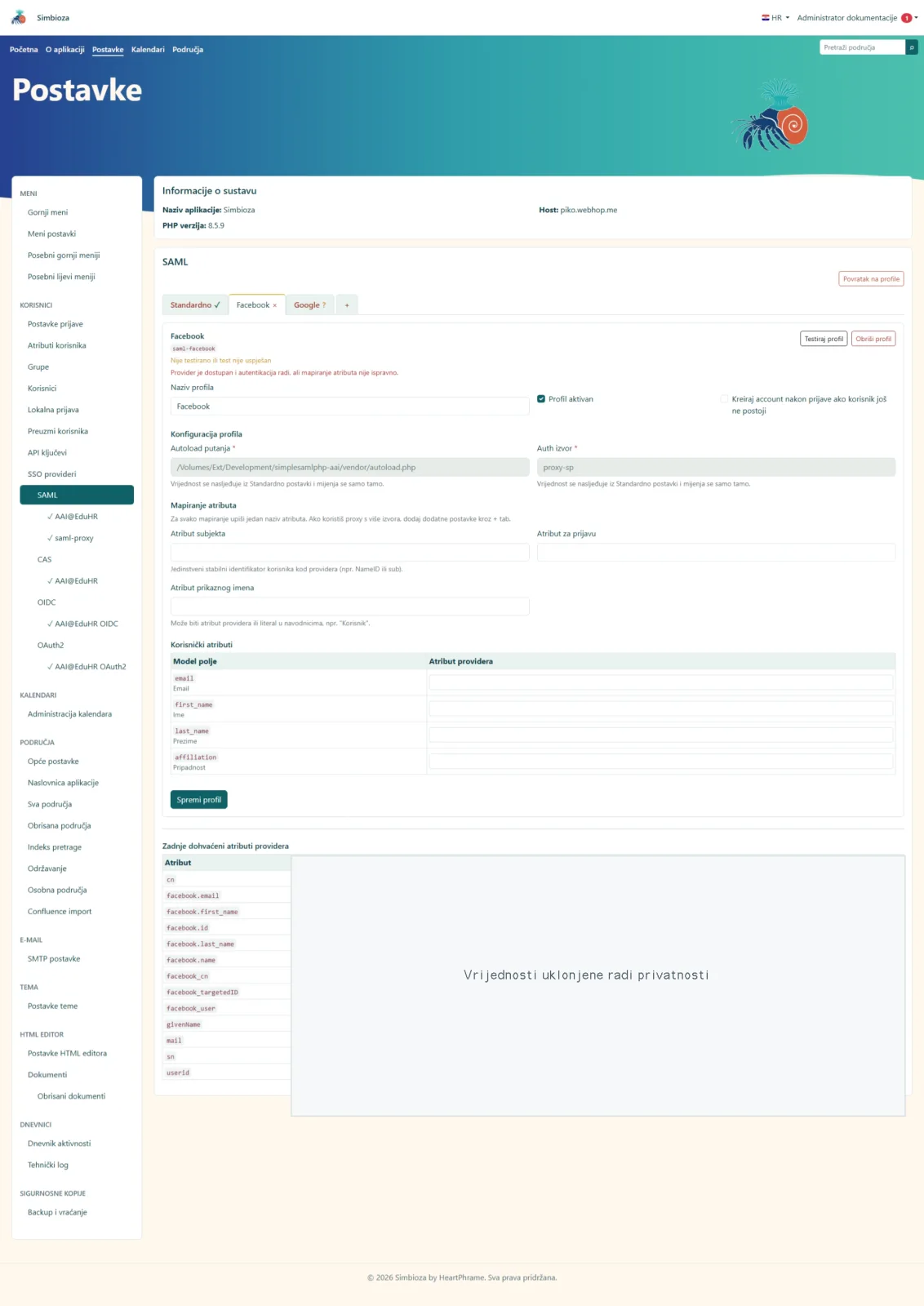Open Grupe sidebar link

click(38, 367)
